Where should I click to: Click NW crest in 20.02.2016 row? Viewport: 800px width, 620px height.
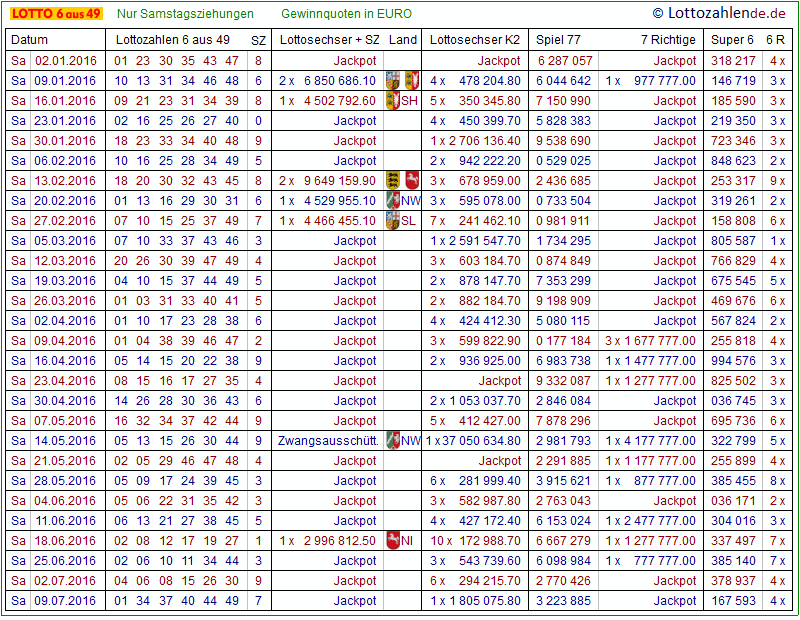[392, 200]
